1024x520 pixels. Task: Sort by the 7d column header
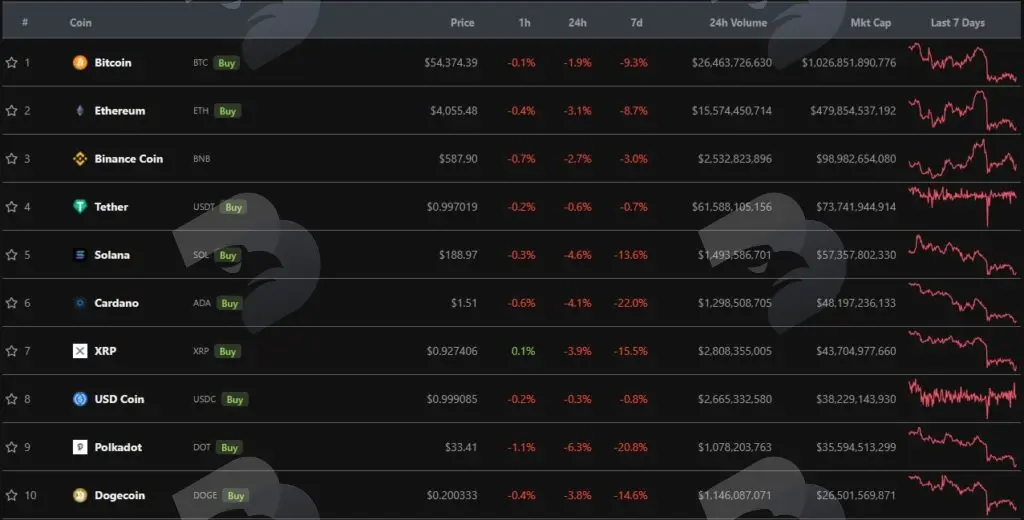pos(636,22)
